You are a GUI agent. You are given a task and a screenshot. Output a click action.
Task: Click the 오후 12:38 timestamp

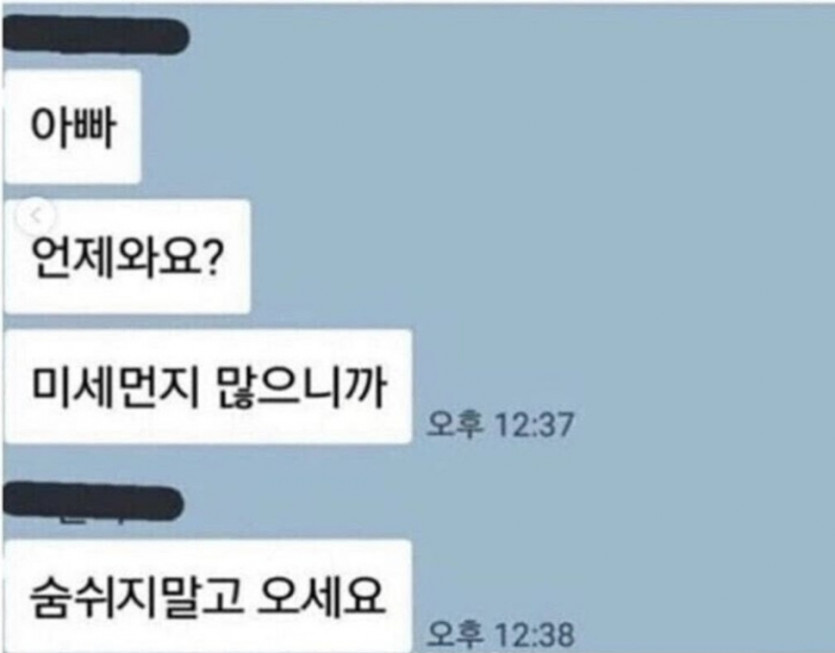click(500, 634)
